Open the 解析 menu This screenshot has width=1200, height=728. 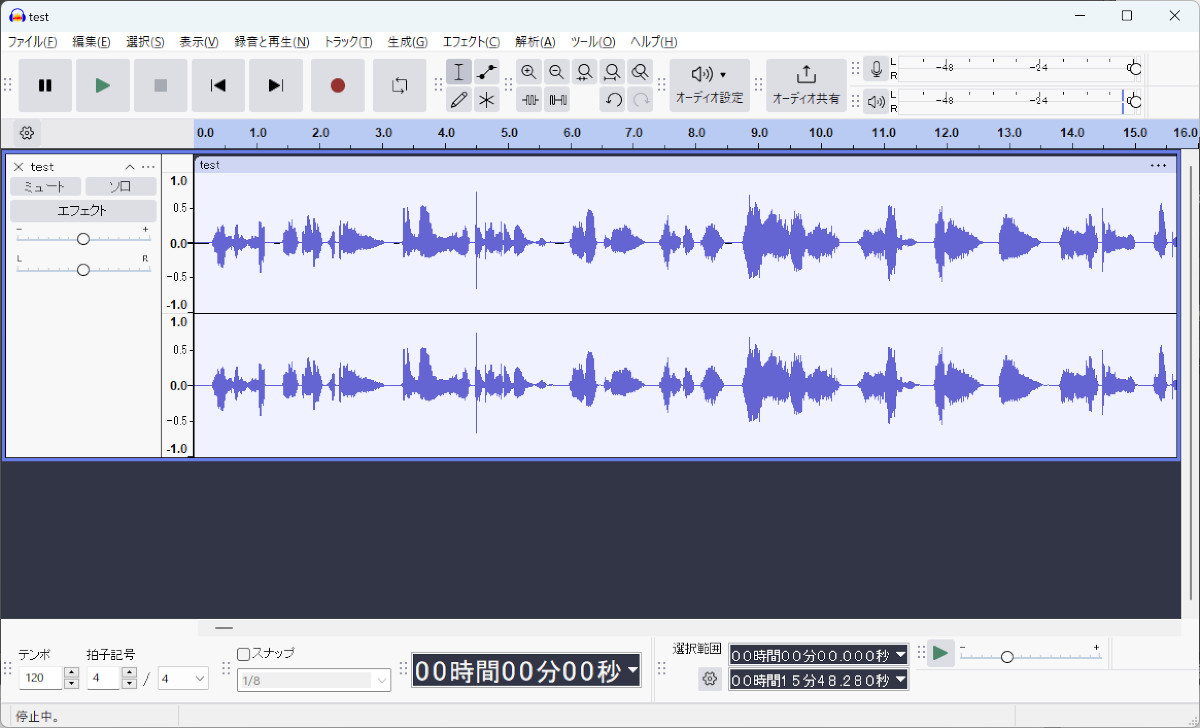point(535,41)
